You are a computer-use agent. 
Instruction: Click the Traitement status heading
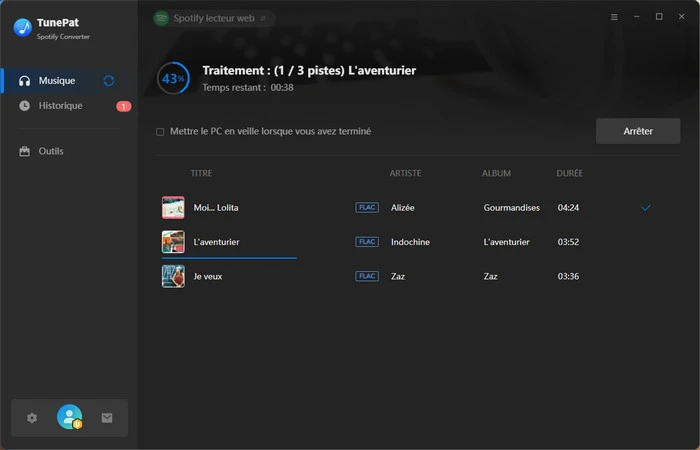coord(309,71)
